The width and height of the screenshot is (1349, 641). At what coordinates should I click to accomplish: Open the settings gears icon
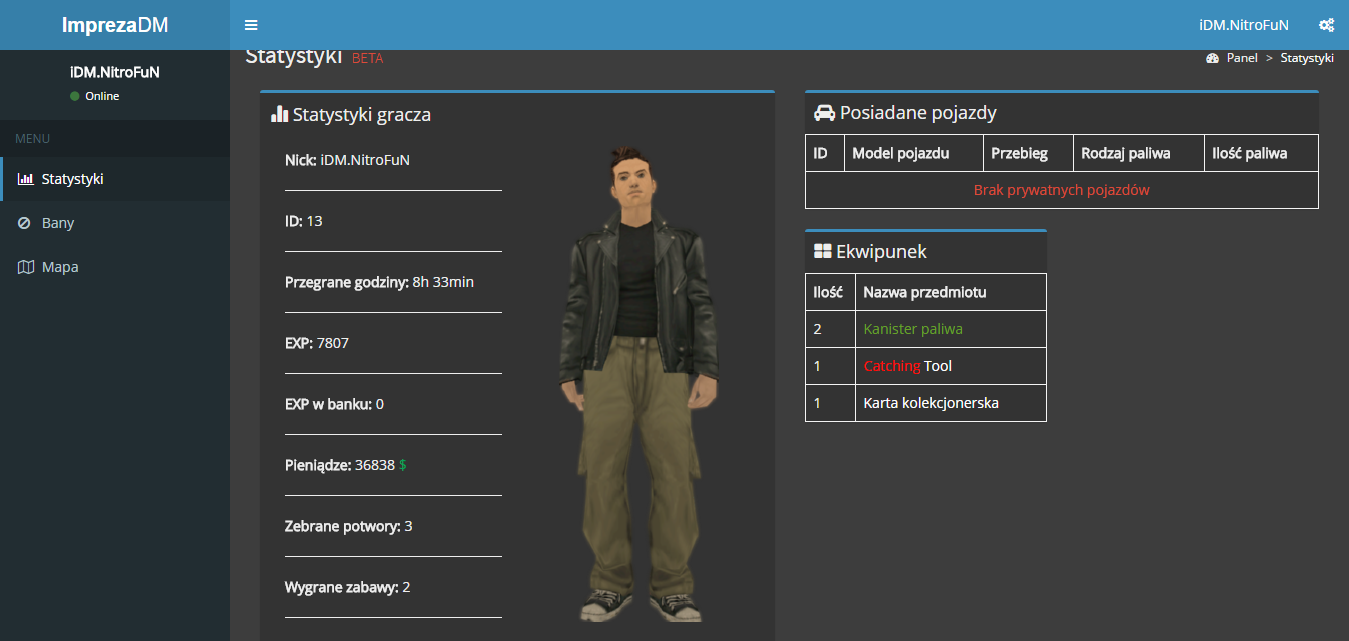point(1326,25)
